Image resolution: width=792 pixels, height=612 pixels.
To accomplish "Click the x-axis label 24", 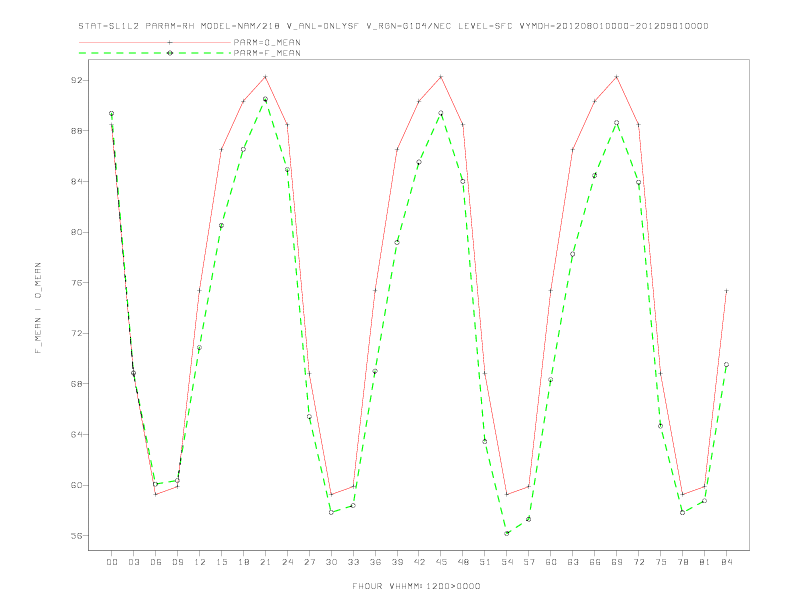I will click(287, 562).
